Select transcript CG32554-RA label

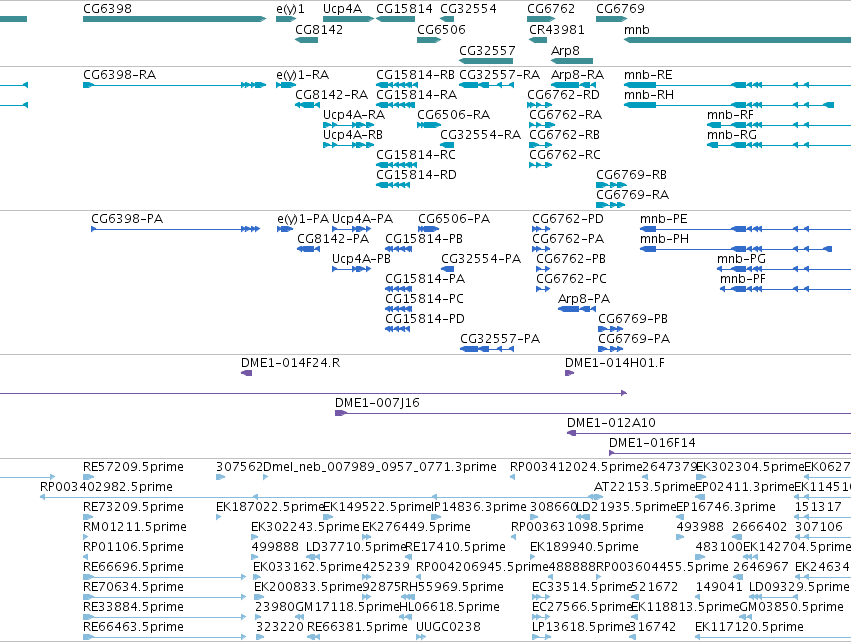pos(480,135)
